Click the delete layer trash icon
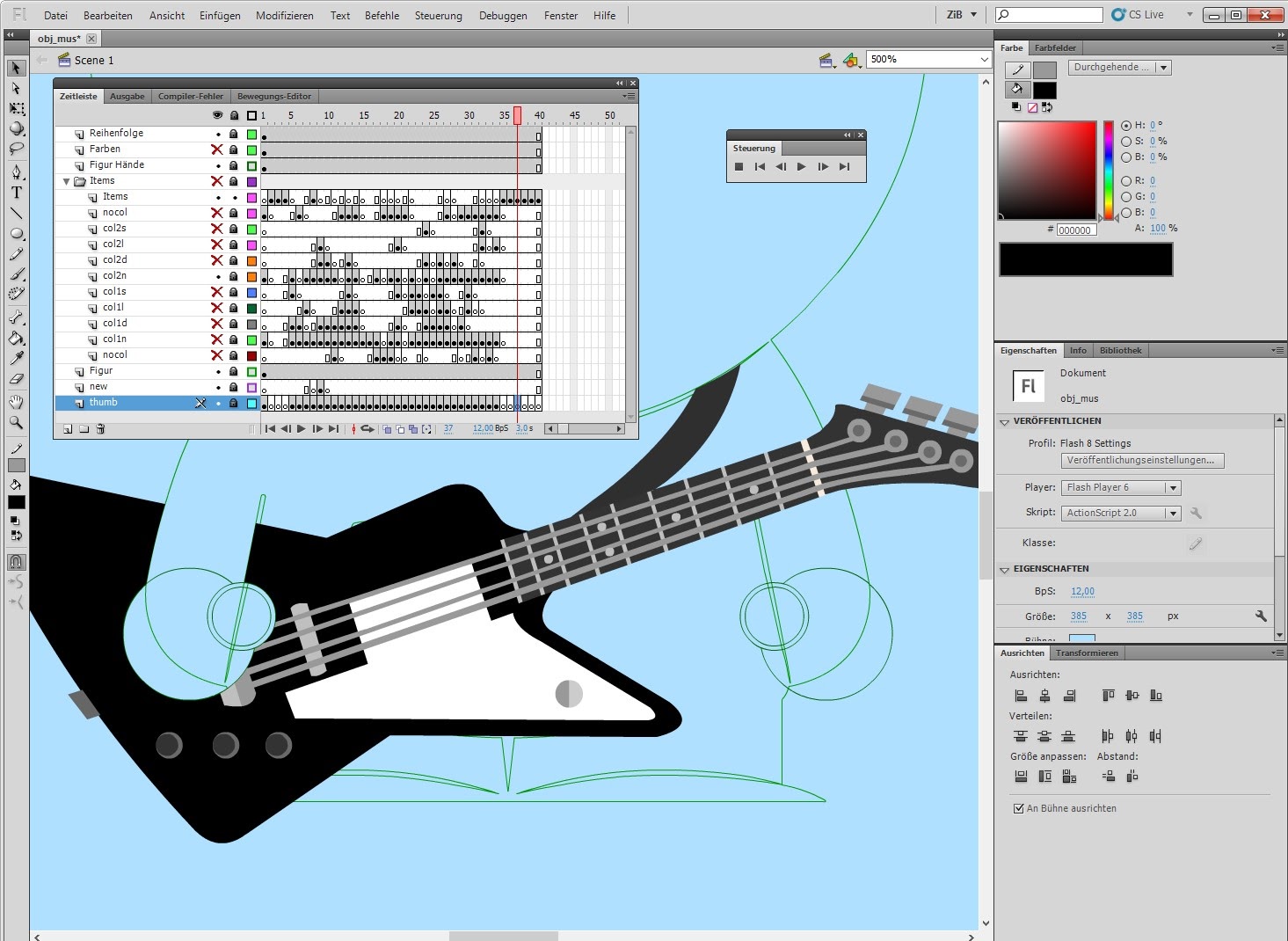The image size is (1288, 941). [100, 429]
